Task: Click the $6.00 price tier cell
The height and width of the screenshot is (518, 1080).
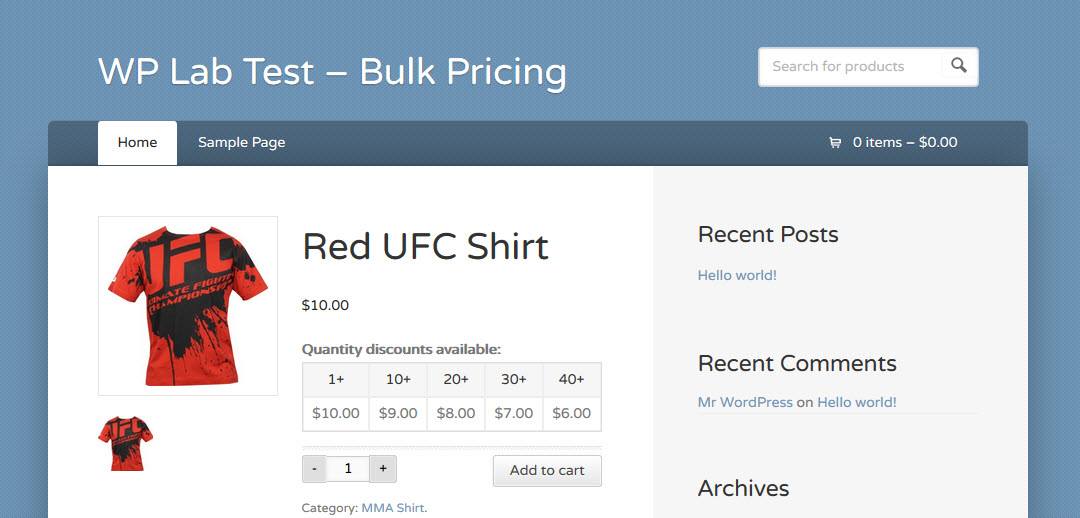Action: pos(572,414)
